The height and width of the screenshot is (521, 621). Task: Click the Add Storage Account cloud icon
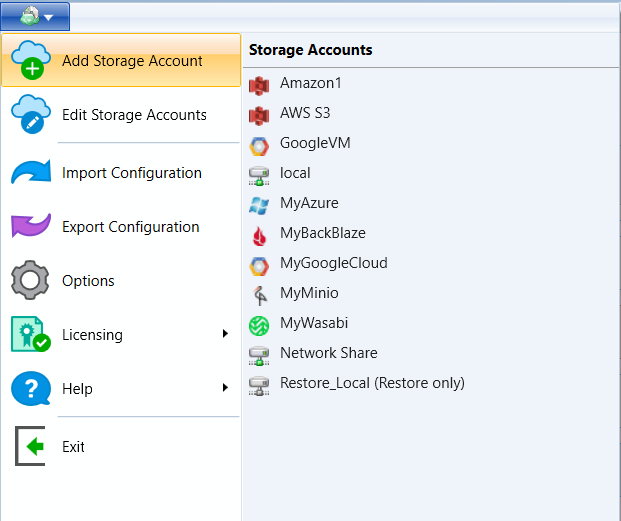coord(31,60)
